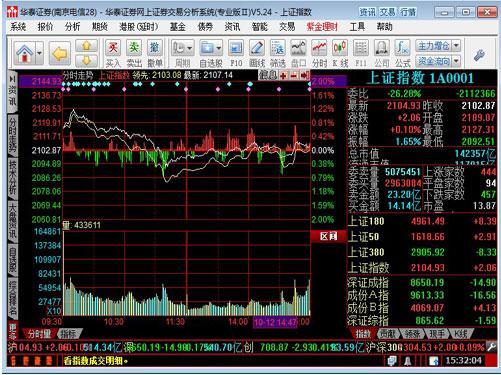Image resolution: width=501 pixels, height=375 pixels.
Task: Switch to 分时 intraday chart icon
Action: [x=319, y=53]
